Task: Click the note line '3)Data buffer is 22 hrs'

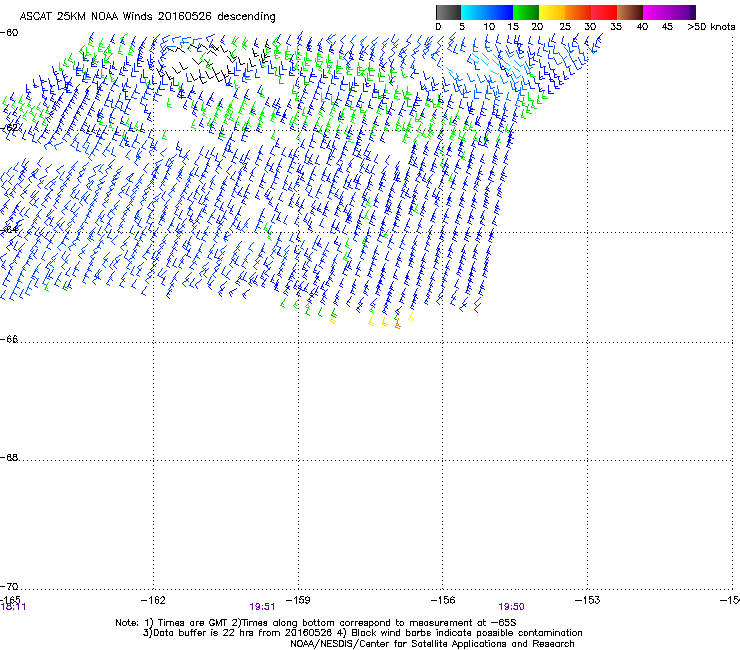Action: 363,633
